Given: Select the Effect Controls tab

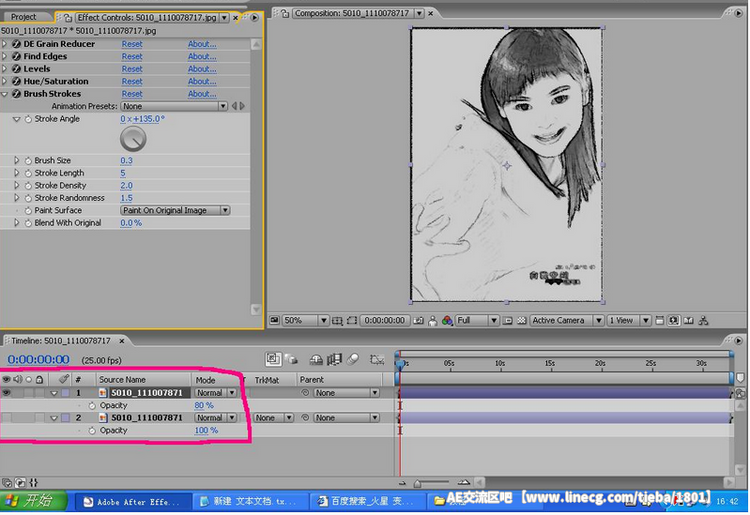Looking at the screenshot, I should [146, 18].
